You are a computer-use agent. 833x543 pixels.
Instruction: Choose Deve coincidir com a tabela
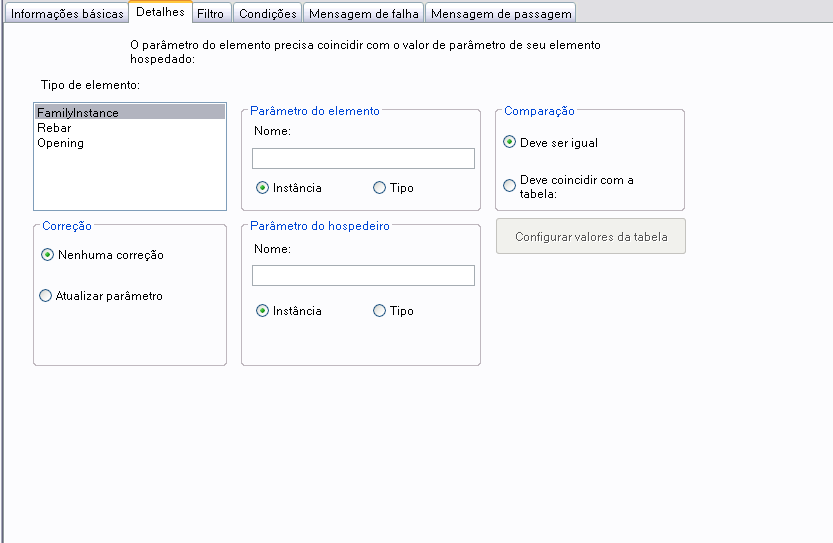click(510, 186)
